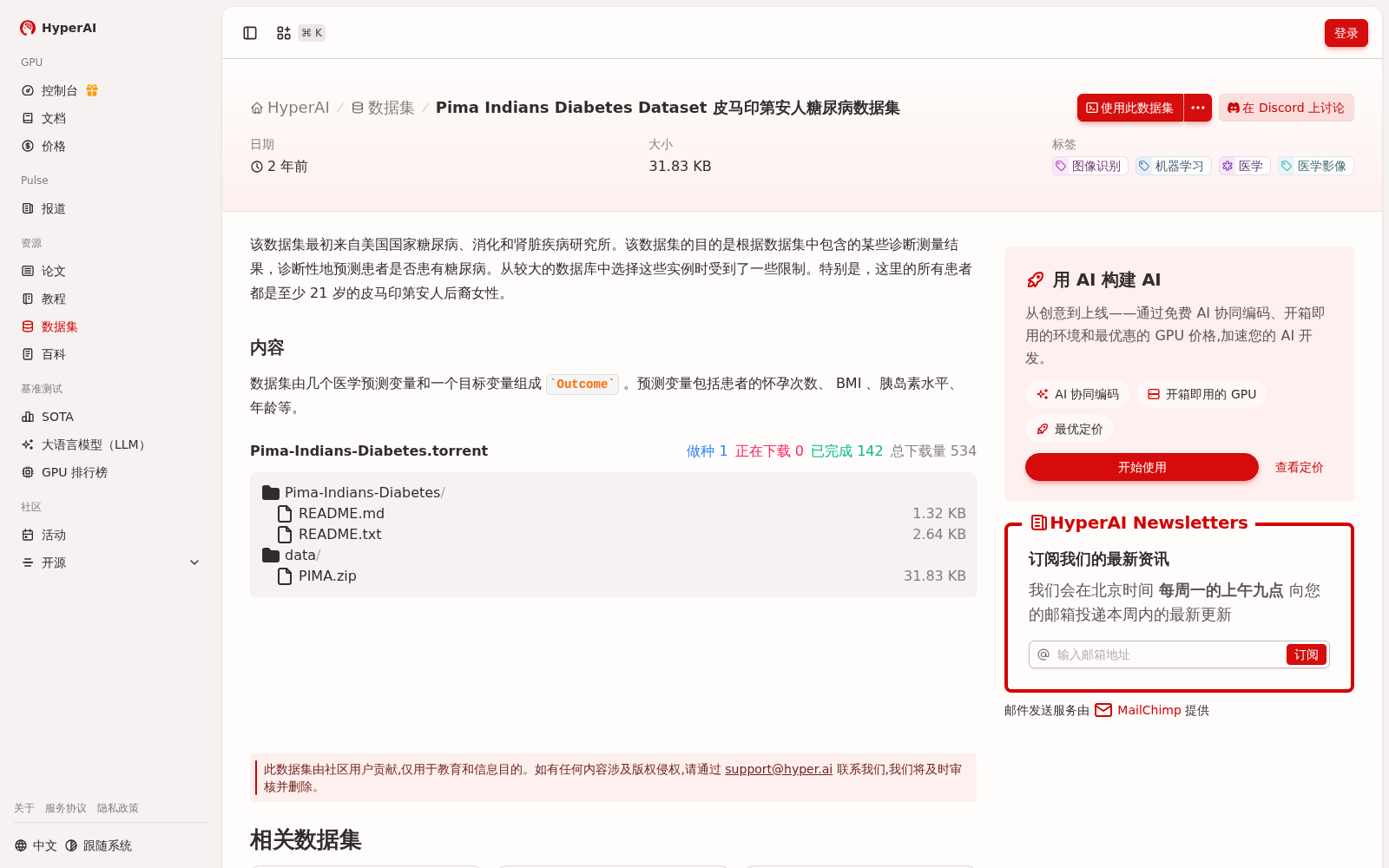Toggle the sidebar panel icon
1389x868 pixels.
pyautogui.click(x=250, y=33)
